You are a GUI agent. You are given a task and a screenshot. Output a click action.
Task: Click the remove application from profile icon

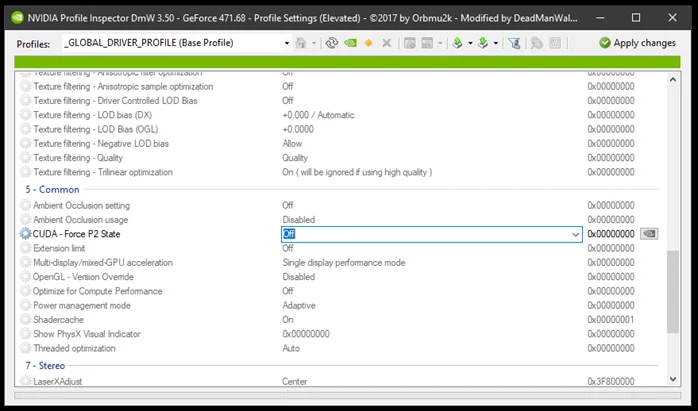click(427, 43)
